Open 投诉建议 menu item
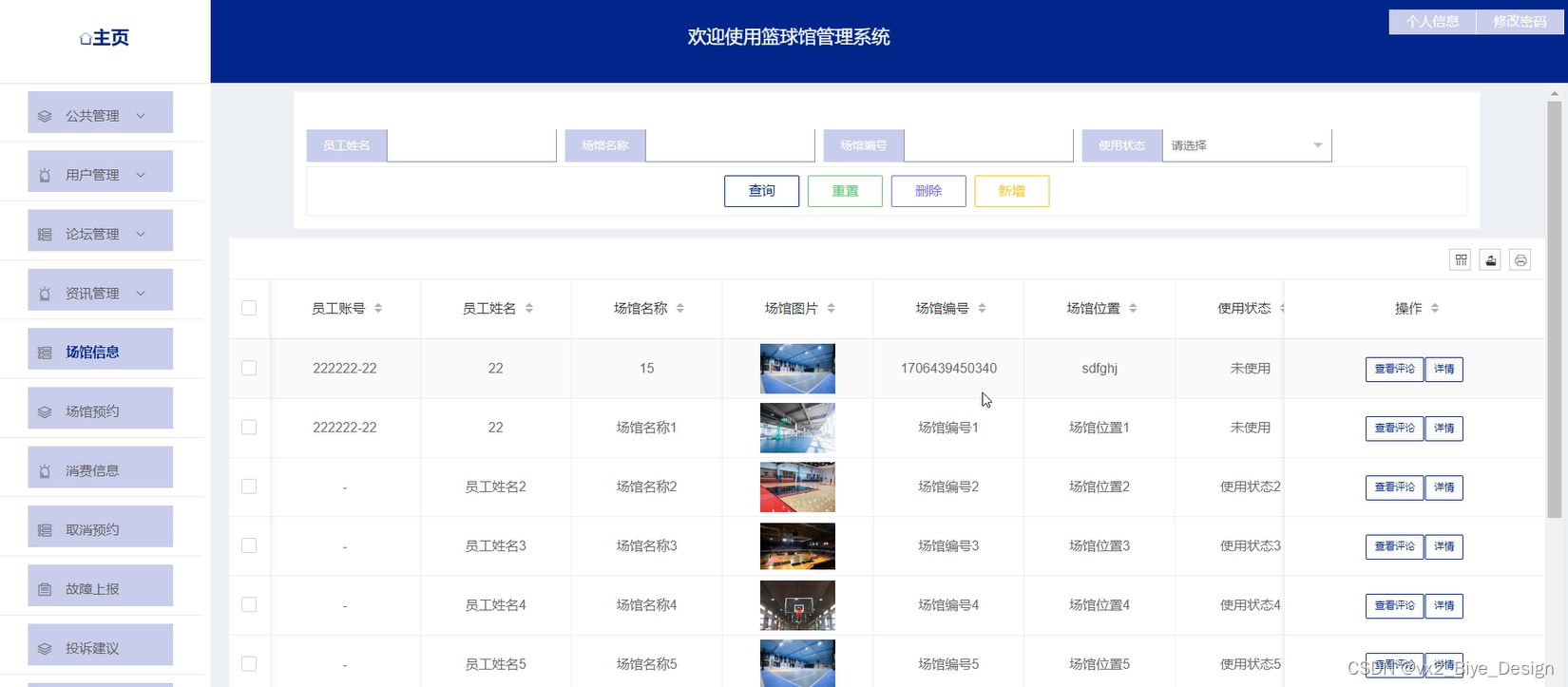Screen dimensions: 1568x687 [101, 644]
